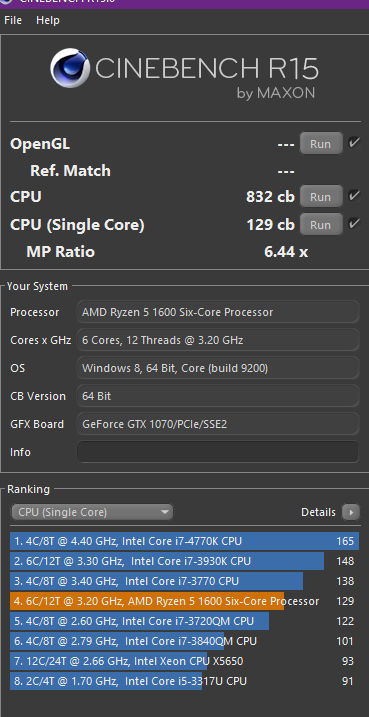Open the File menu
This screenshot has width=369, height=717.
13,20
